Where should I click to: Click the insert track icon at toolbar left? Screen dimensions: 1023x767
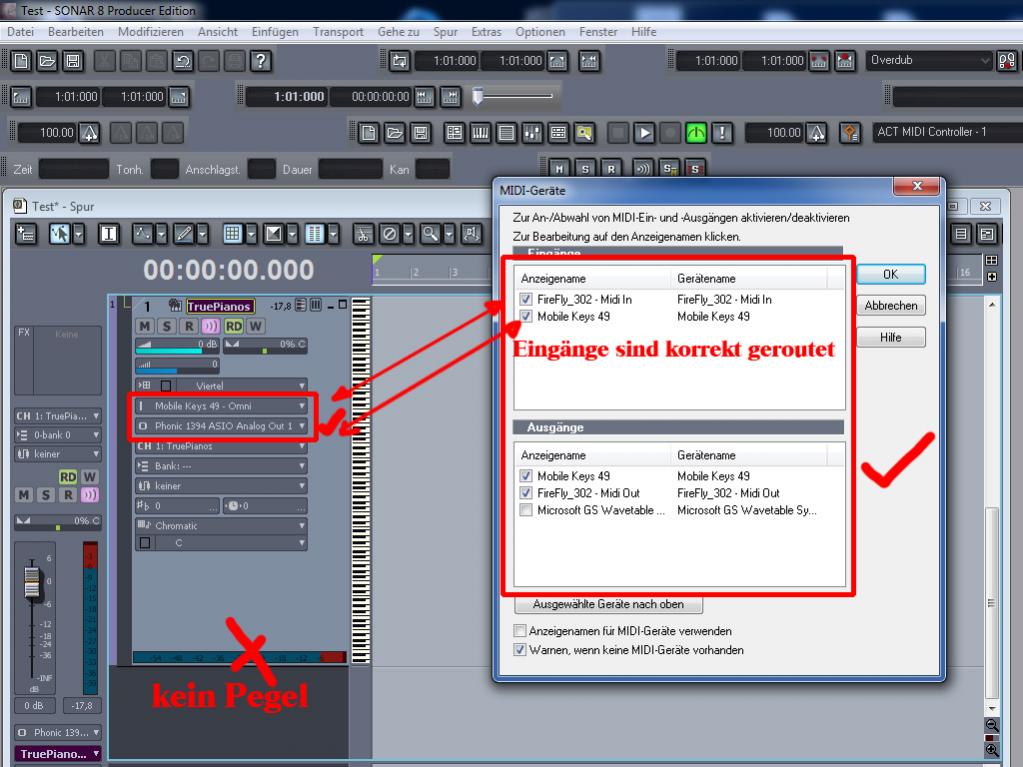[26, 233]
